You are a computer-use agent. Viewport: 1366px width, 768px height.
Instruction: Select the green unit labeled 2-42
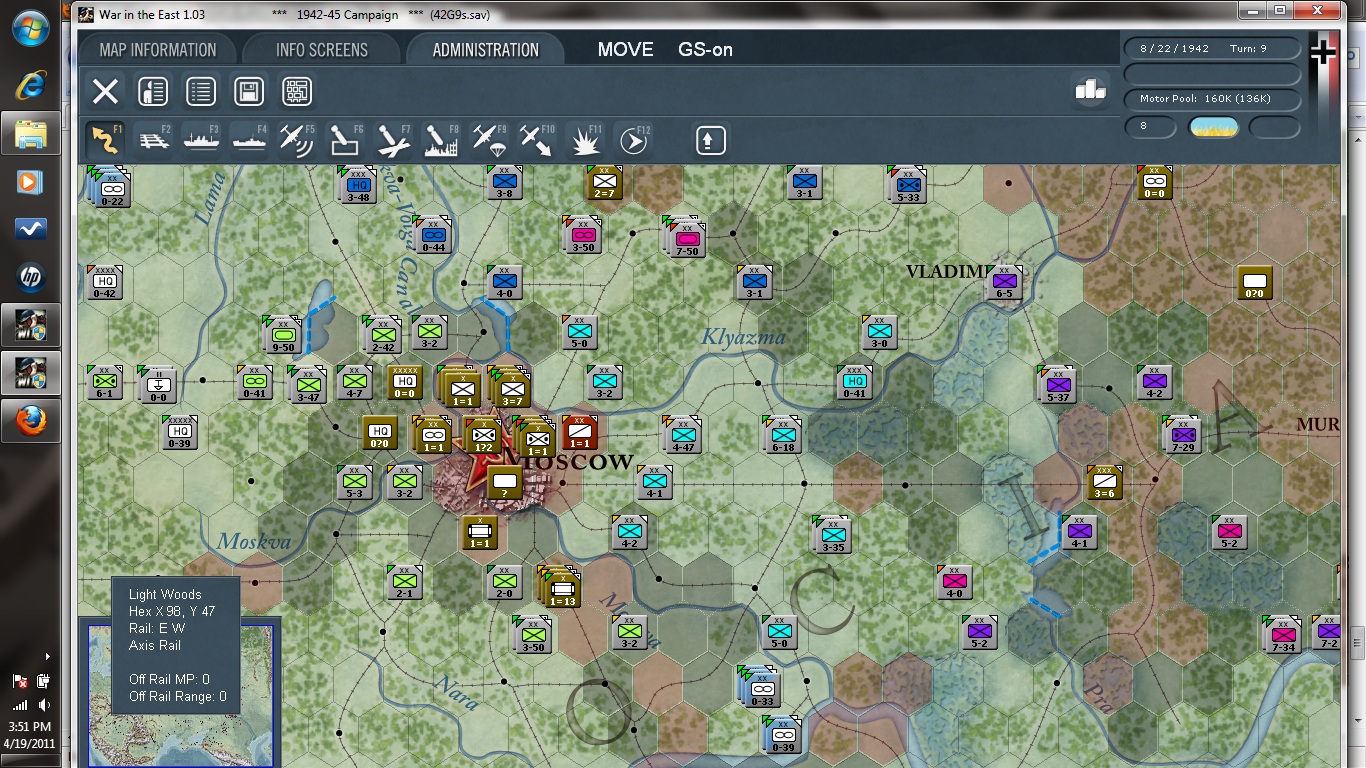tap(383, 335)
